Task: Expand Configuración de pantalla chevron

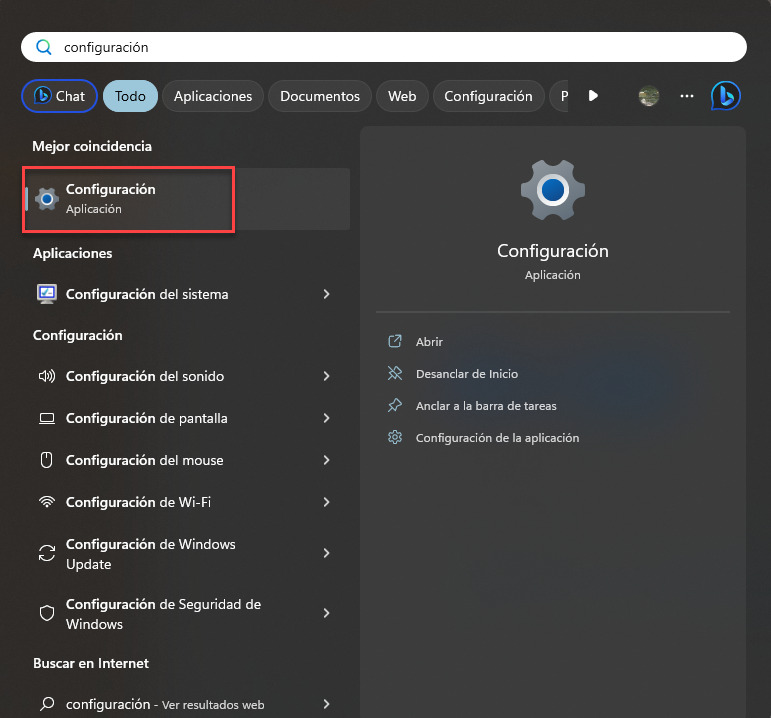Action: 326,418
